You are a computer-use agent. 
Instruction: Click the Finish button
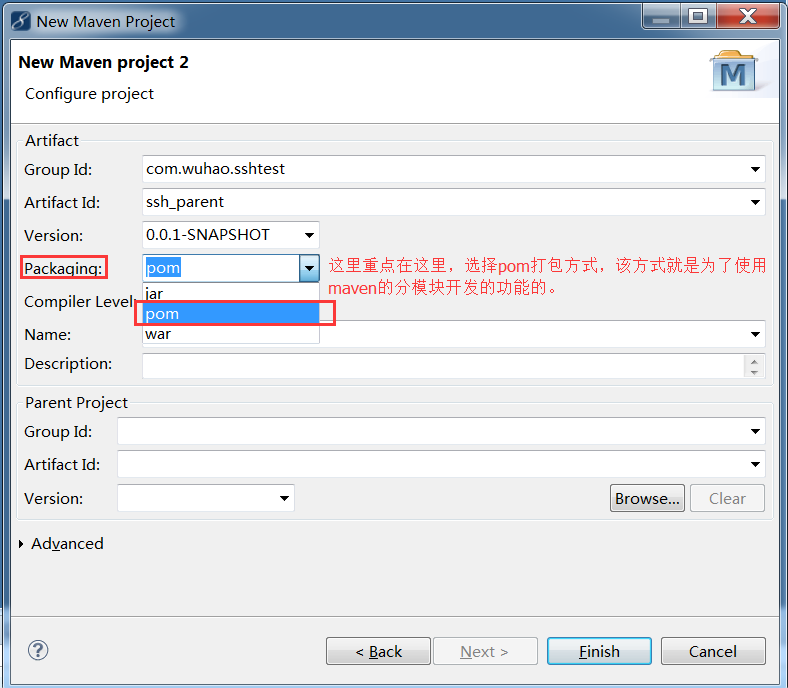599,651
